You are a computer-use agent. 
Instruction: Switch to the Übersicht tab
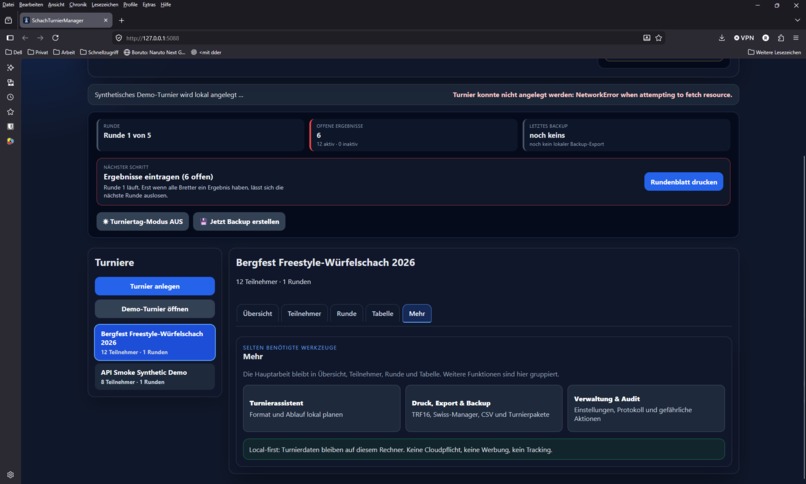click(257, 313)
